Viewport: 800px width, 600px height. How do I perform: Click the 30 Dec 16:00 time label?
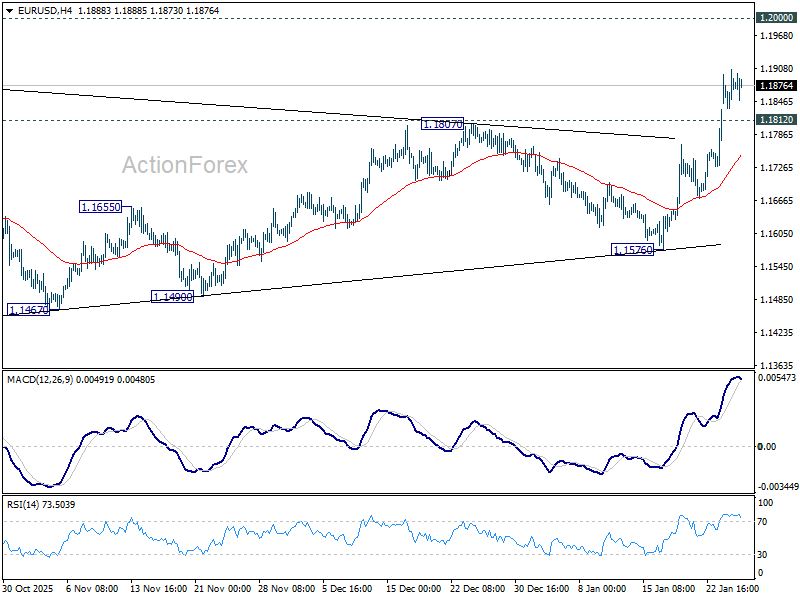[542, 588]
